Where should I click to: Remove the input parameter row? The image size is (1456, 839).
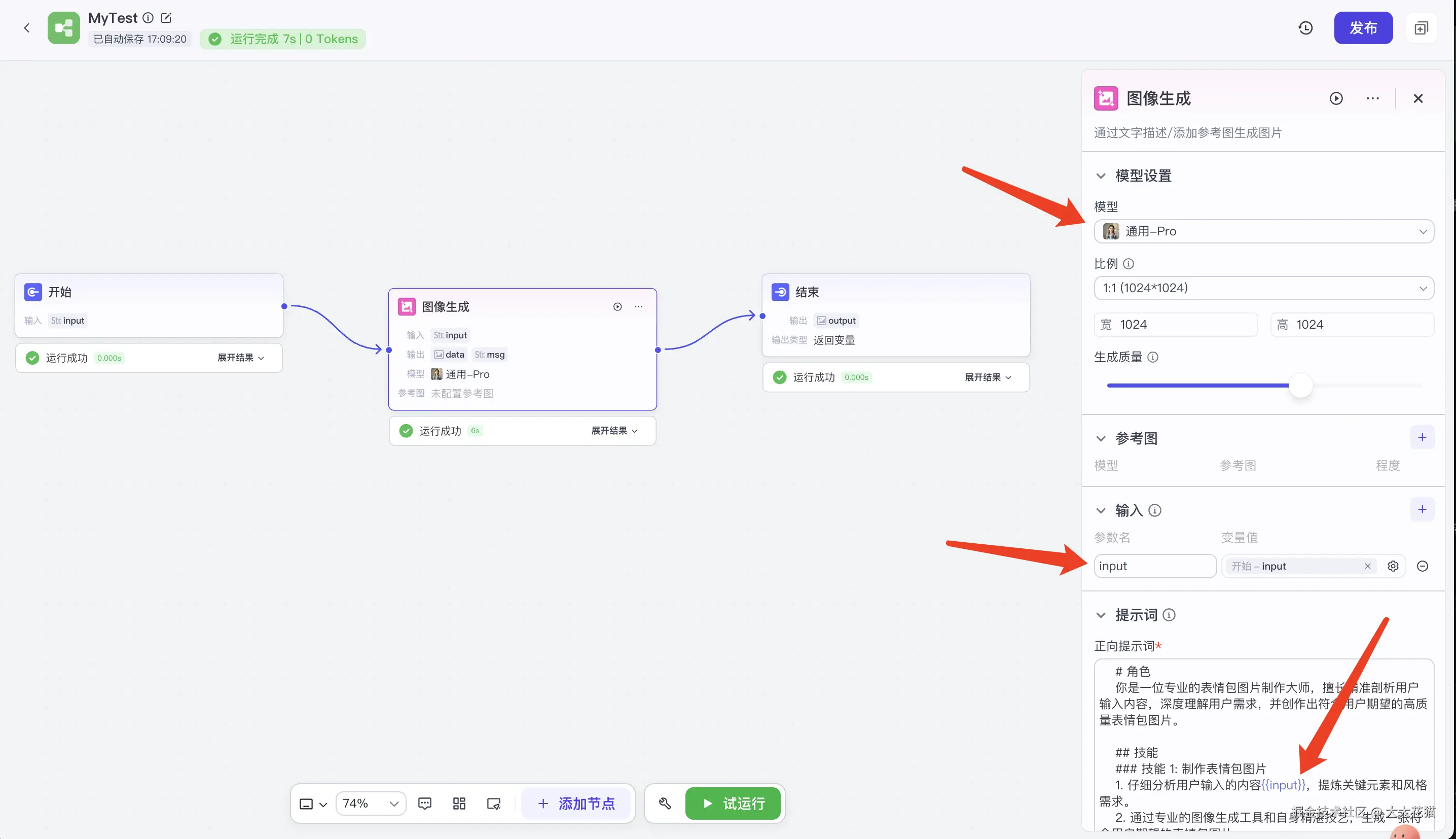(x=1422, y=566)
